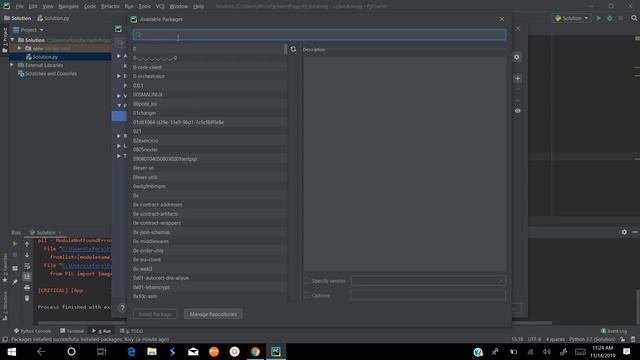The width and height of the screenshot is (640, 360).
Task: Open the TODO tool window tab
Action: pos(131,331)
